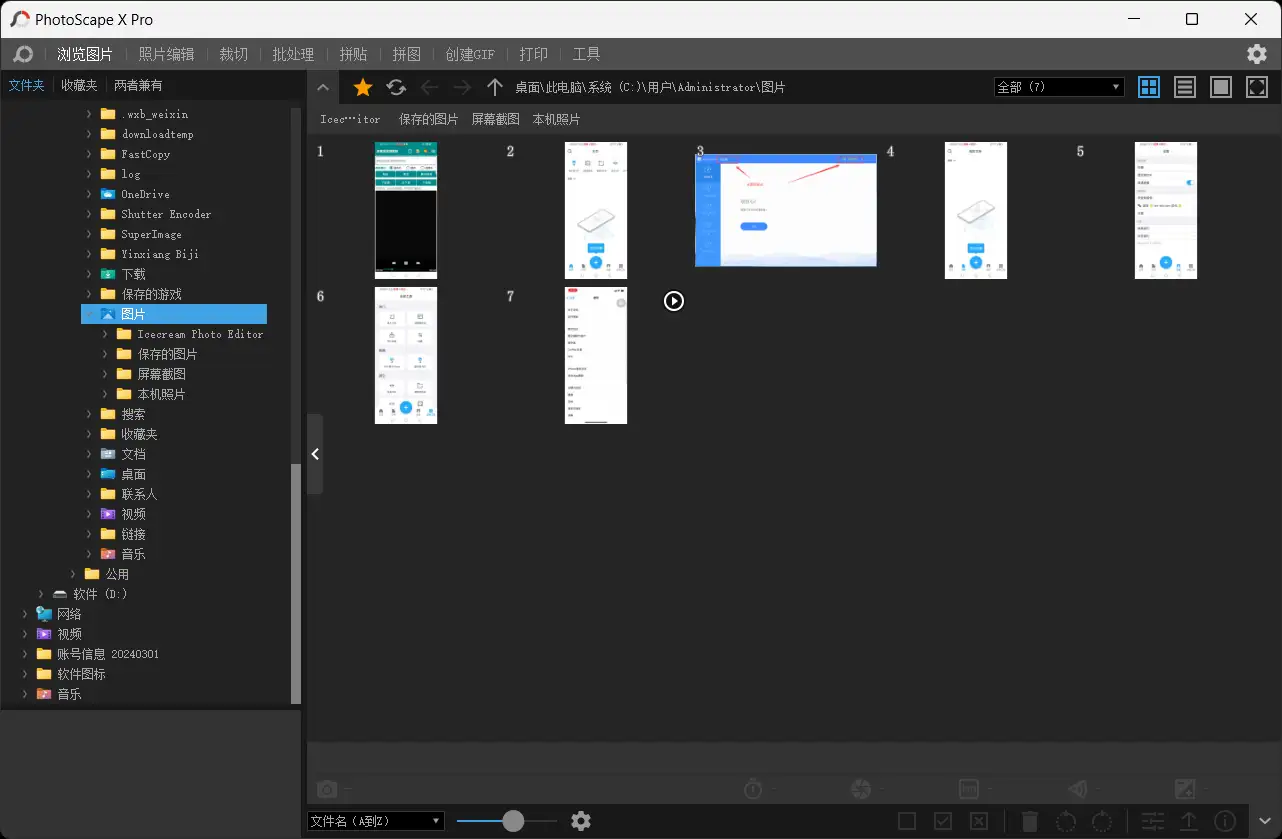Expand the 软件 (D:) drive node
The image size is (1282, 839).
(x=41, y=594)
